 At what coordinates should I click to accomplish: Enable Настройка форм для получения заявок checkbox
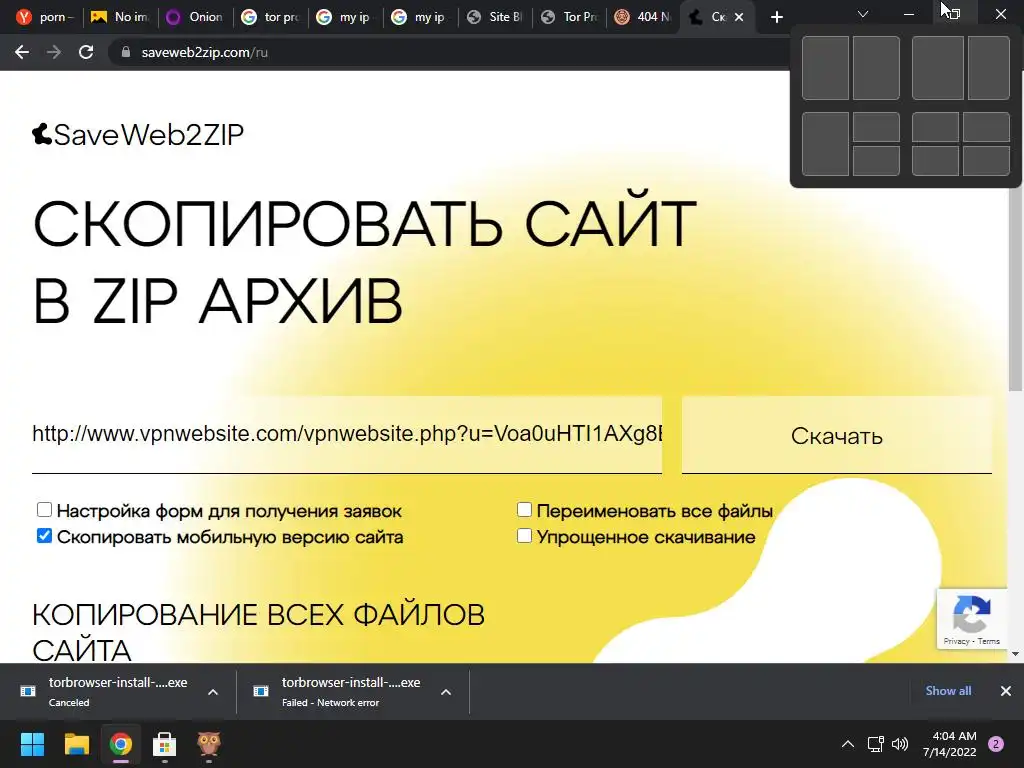pos(44,509)
